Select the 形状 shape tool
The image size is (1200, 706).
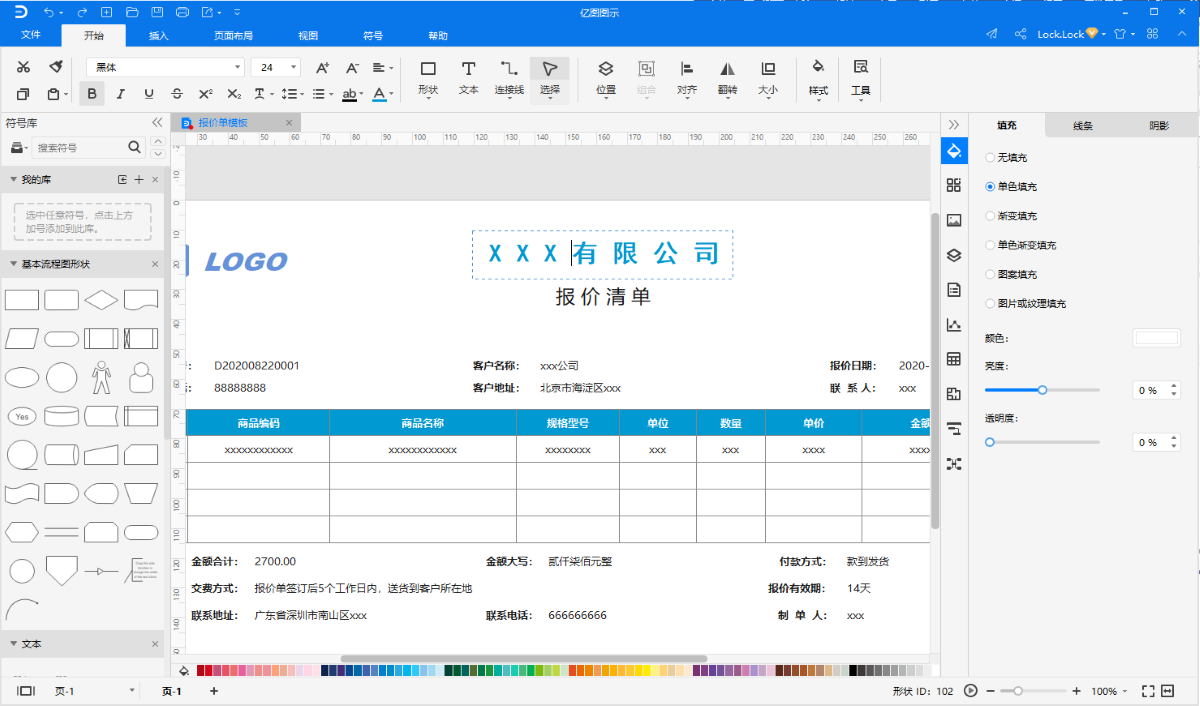(x=428, y=78)
